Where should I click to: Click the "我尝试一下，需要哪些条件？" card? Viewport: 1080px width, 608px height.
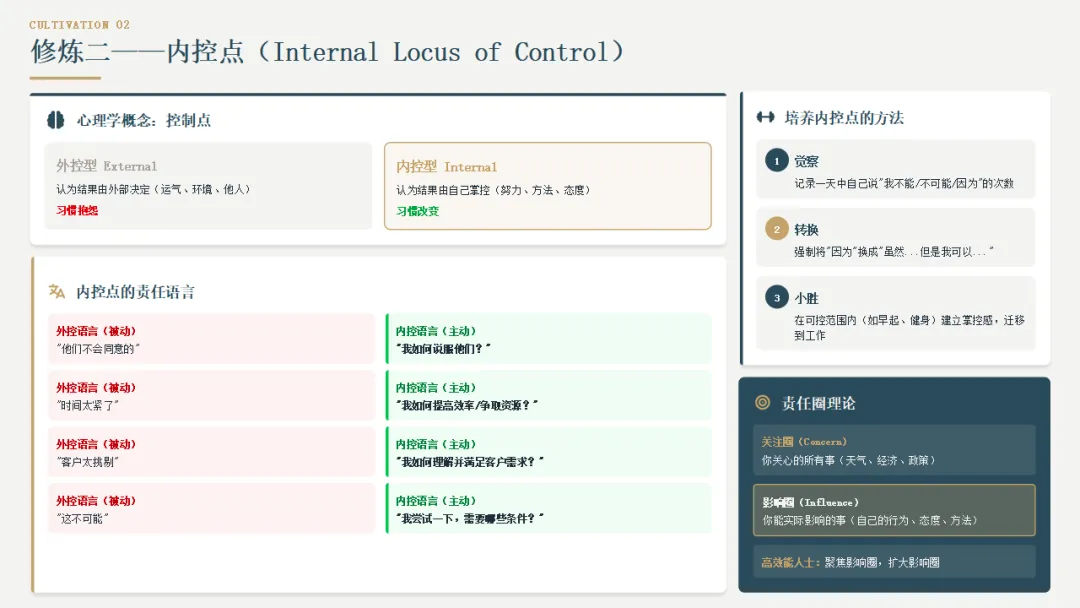(548, 509)
